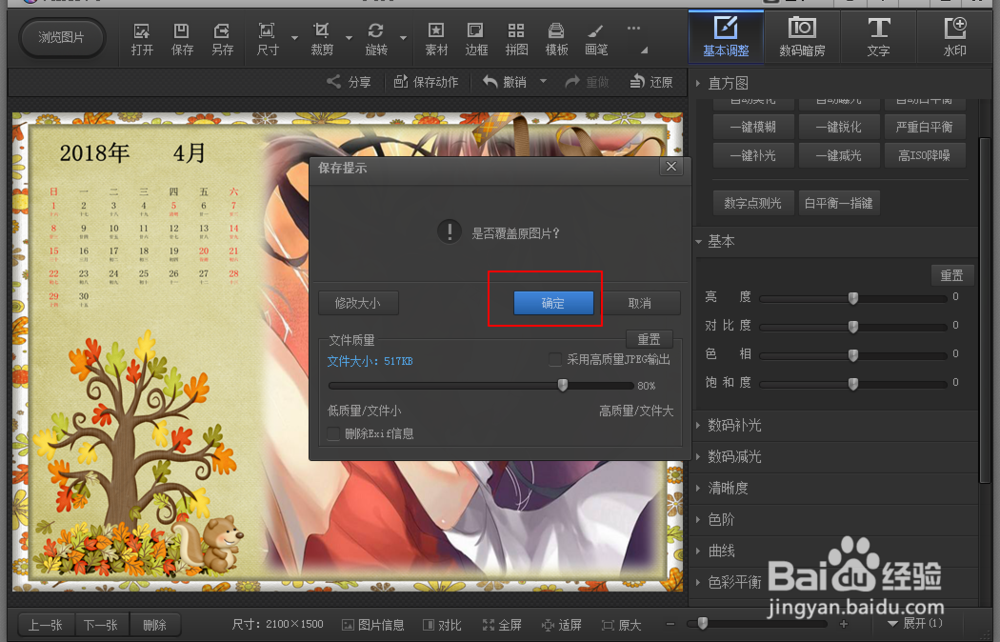1000x642 pixels.
Task: Tick the 删除Exif信息 checkbox
Action: [333, 434]
